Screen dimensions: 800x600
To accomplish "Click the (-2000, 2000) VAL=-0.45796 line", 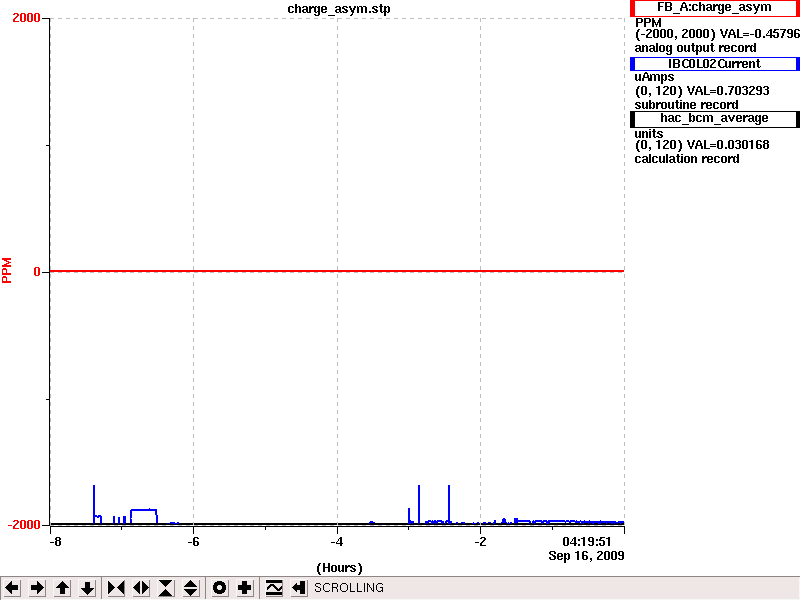I will [x=717, y=34].
